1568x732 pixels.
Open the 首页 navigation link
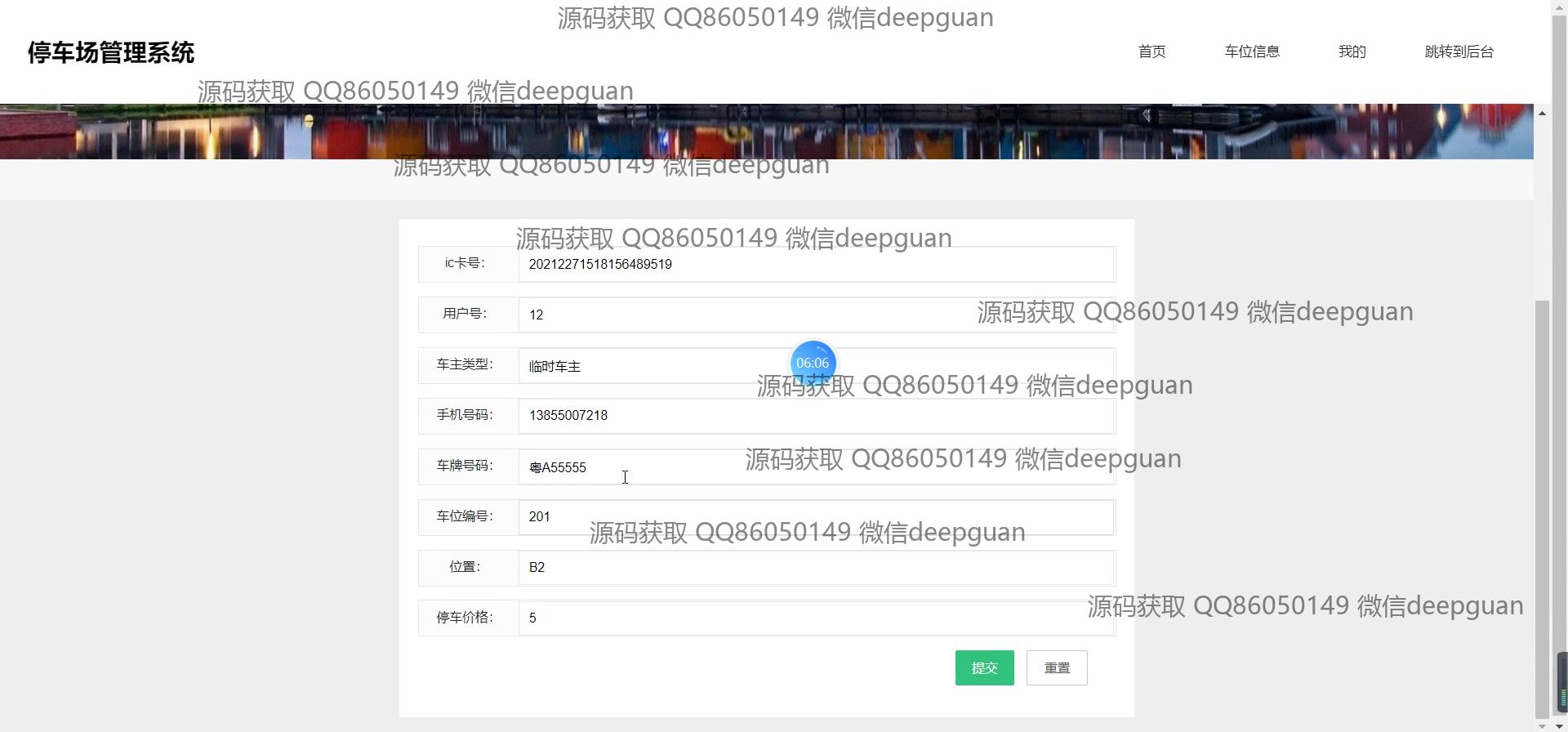[1151, 51]
